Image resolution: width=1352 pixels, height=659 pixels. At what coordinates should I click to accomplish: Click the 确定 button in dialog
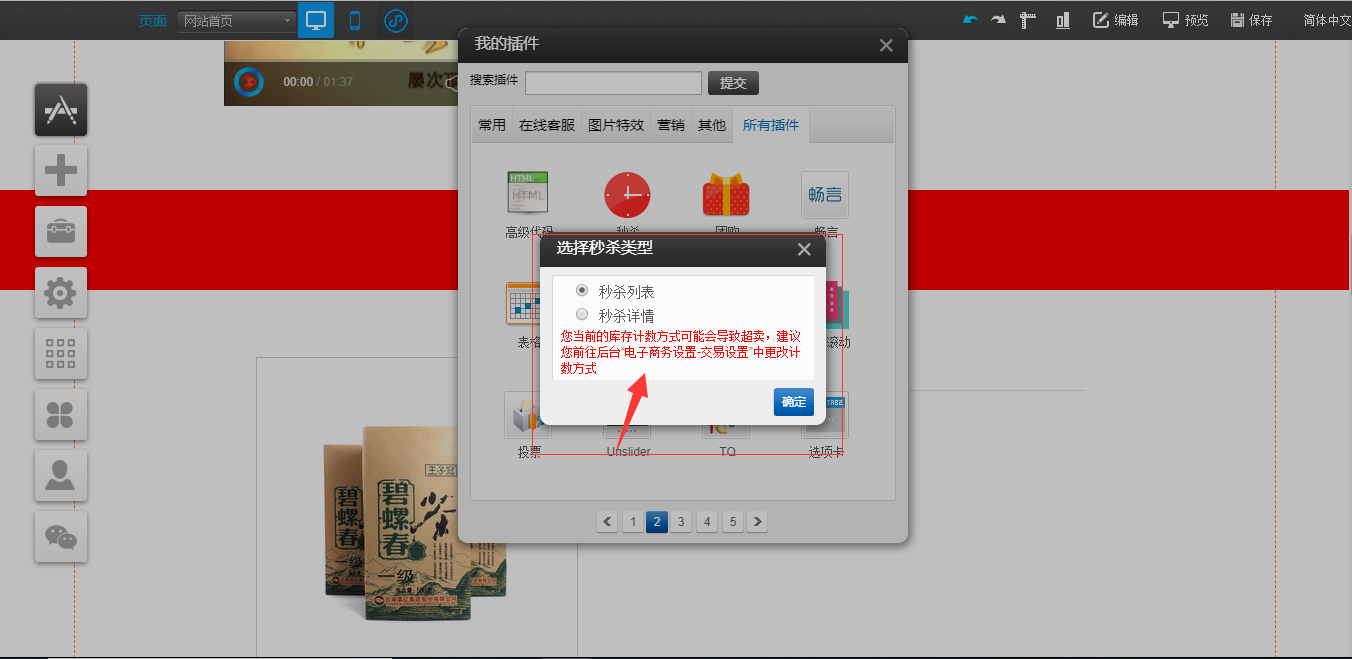[793, 402]
